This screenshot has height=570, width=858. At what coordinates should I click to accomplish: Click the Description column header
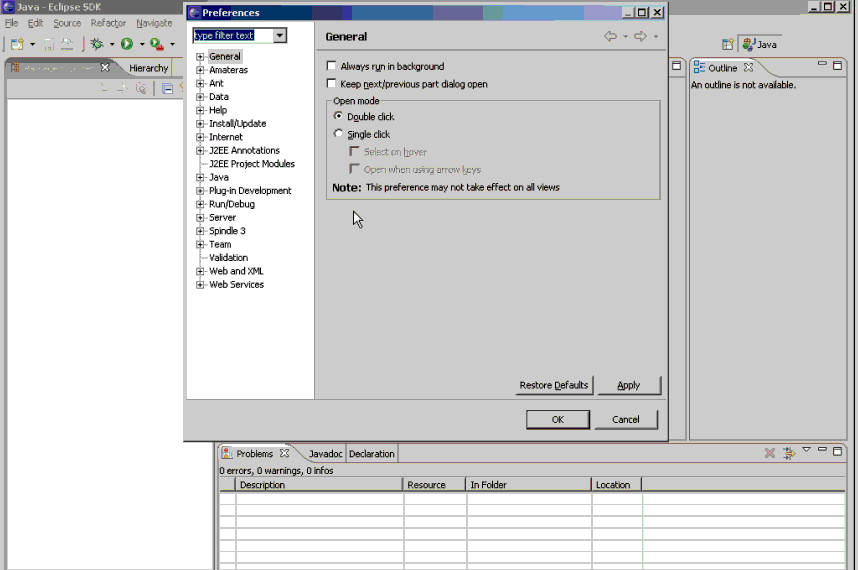tap(319, 485)
